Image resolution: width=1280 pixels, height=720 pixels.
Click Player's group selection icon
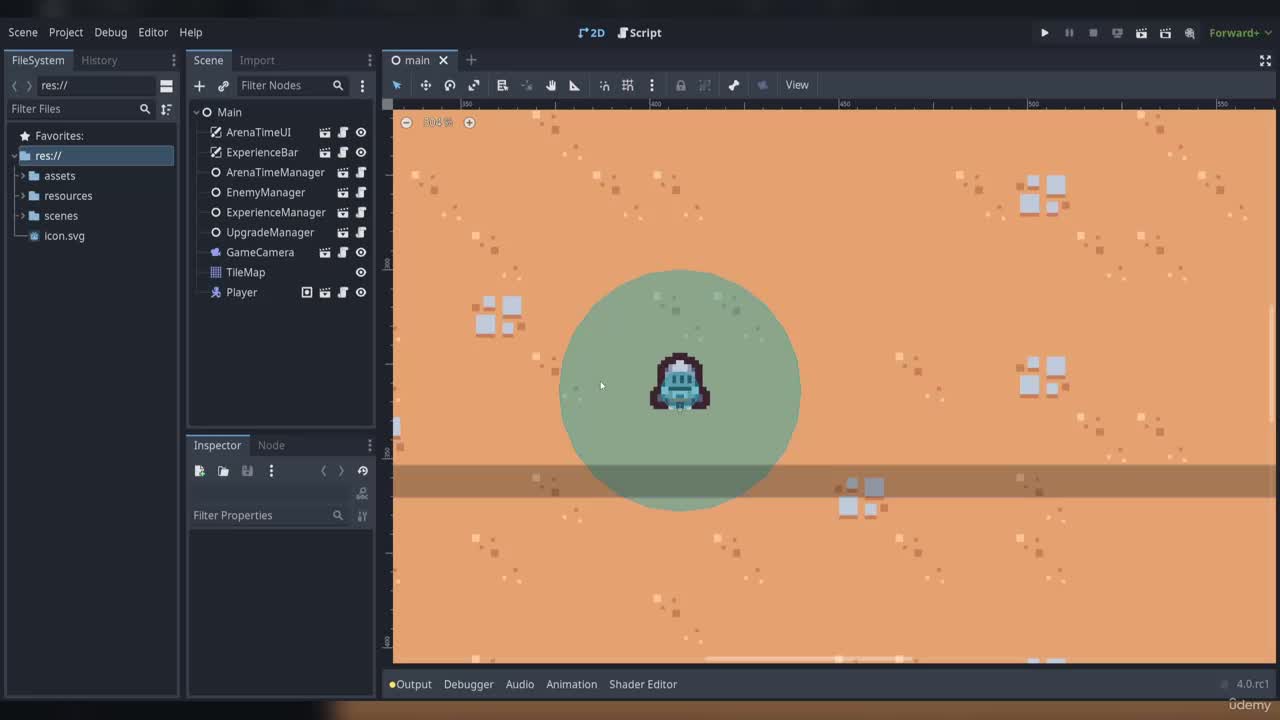307,292
